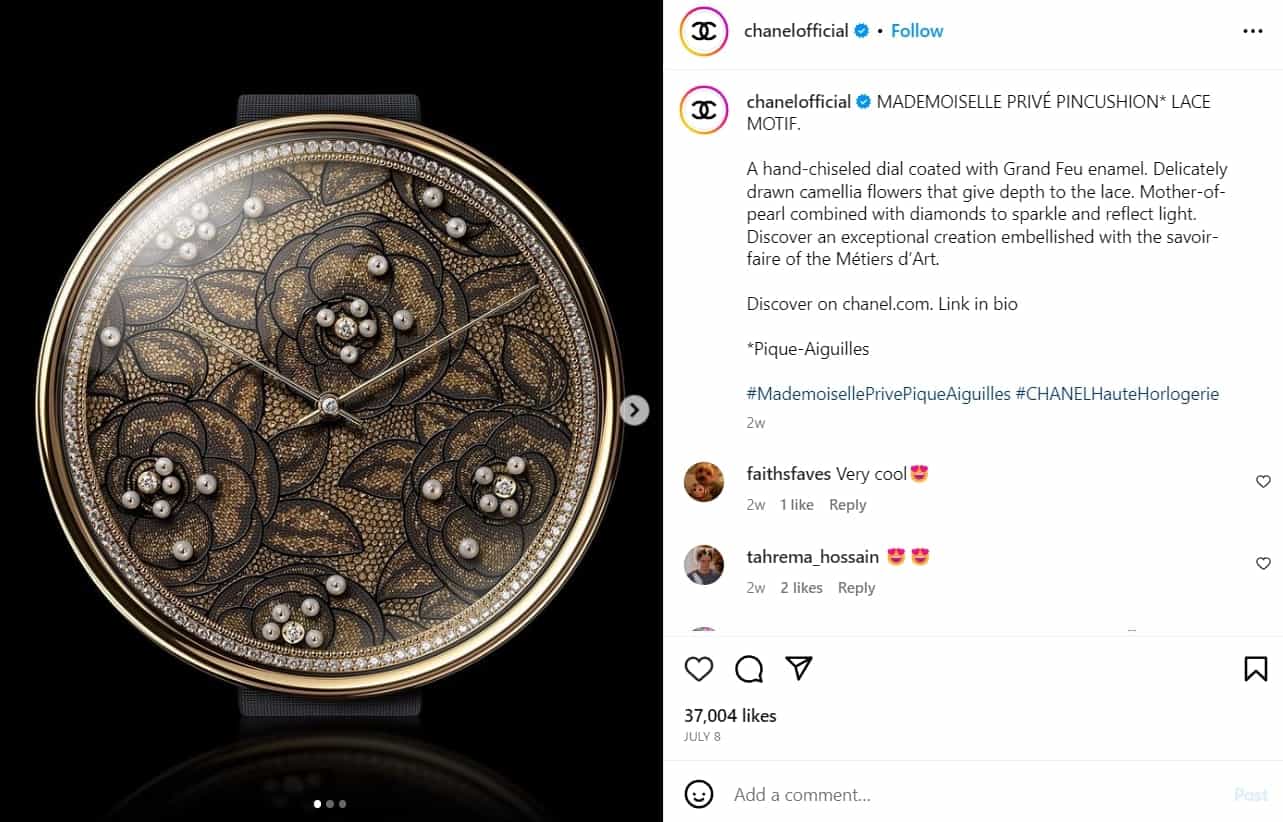Follow the chanelofficial account
The image size is (1283, 822).
[917, 31]
